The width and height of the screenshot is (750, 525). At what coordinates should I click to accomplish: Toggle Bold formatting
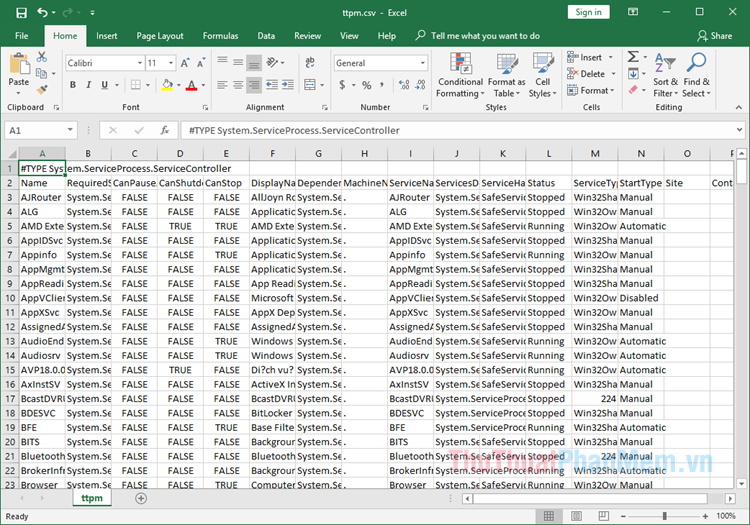click(73, 85)
